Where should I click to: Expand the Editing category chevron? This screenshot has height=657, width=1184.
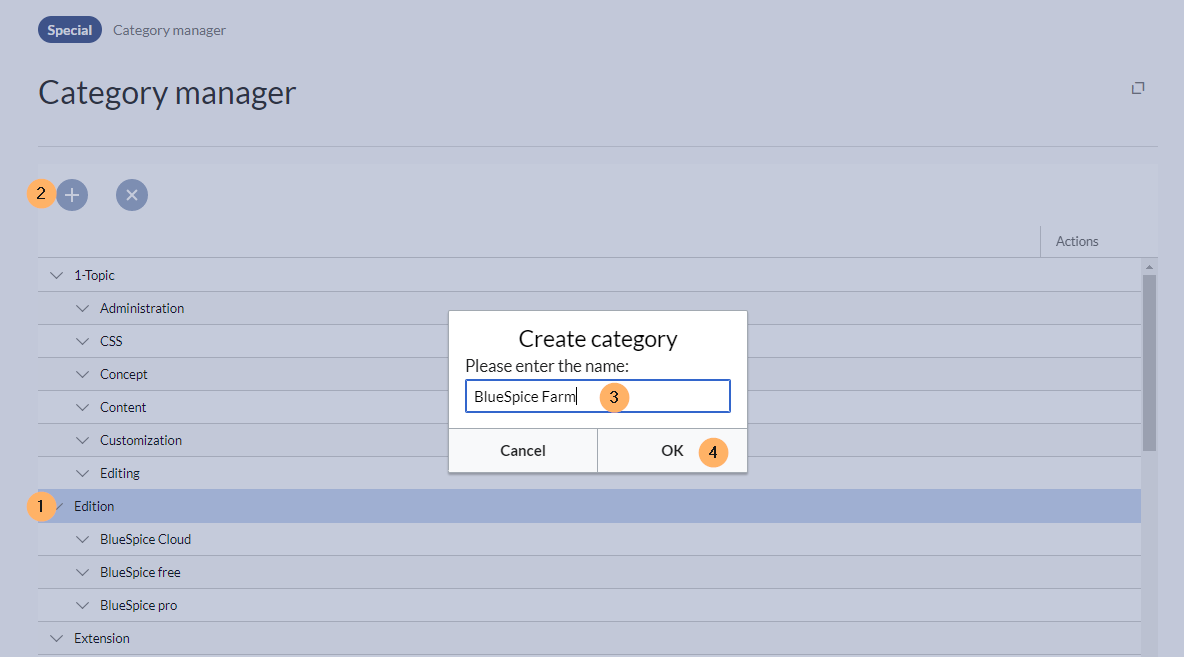pyautogui.click(x=83, y=473)
